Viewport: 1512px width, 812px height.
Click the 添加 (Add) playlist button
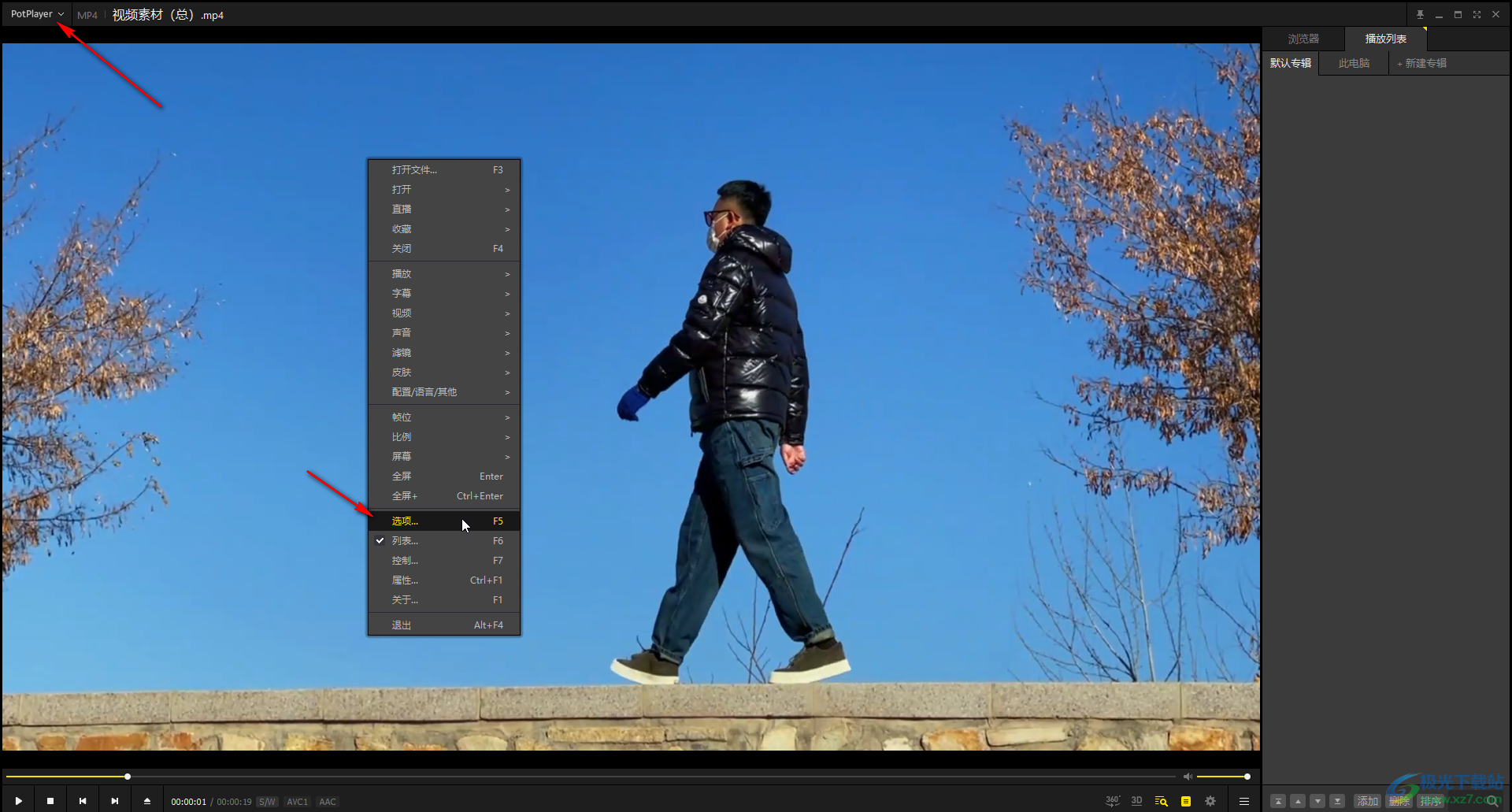click(1368, 801)
